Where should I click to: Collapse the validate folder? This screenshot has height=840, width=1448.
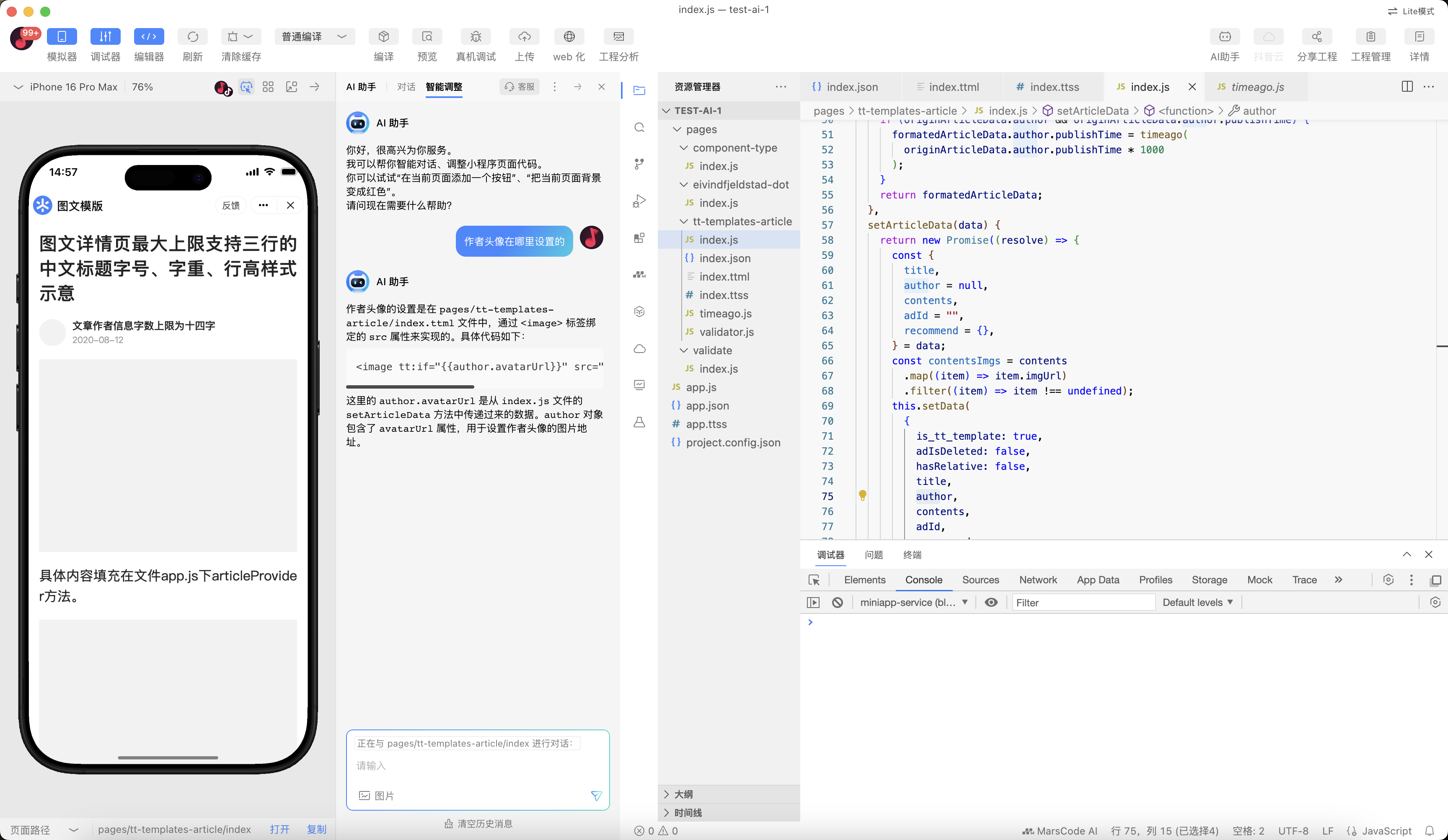click(729, 350)
